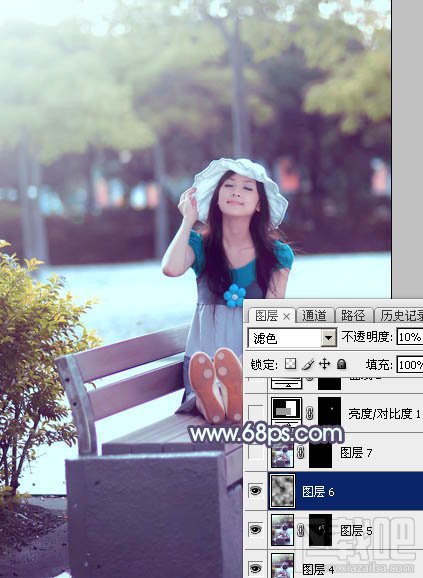The width and height of the screenshot is (423, 578).
Task: Toggle the mask link on 图层 5
Action: click(301, 530)
